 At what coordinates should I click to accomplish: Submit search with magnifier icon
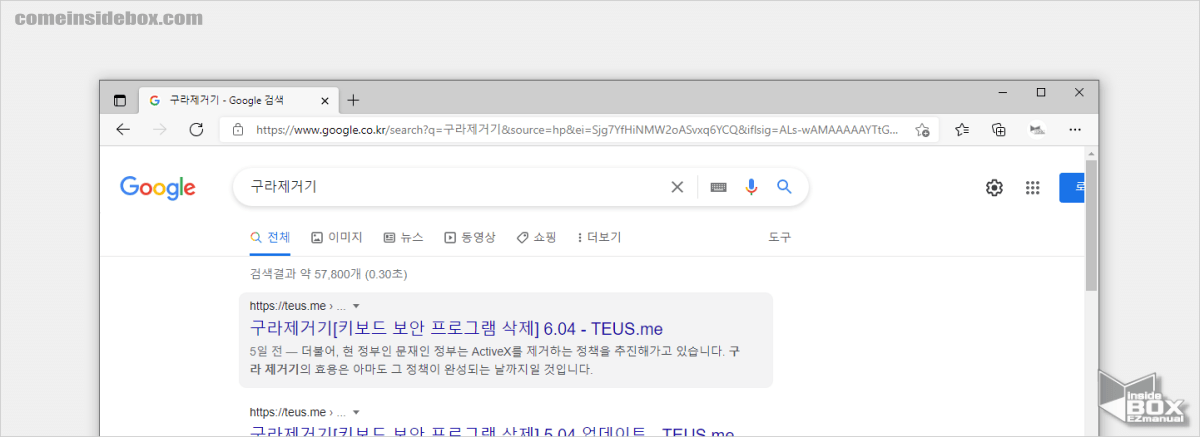(x=784, y=187)
